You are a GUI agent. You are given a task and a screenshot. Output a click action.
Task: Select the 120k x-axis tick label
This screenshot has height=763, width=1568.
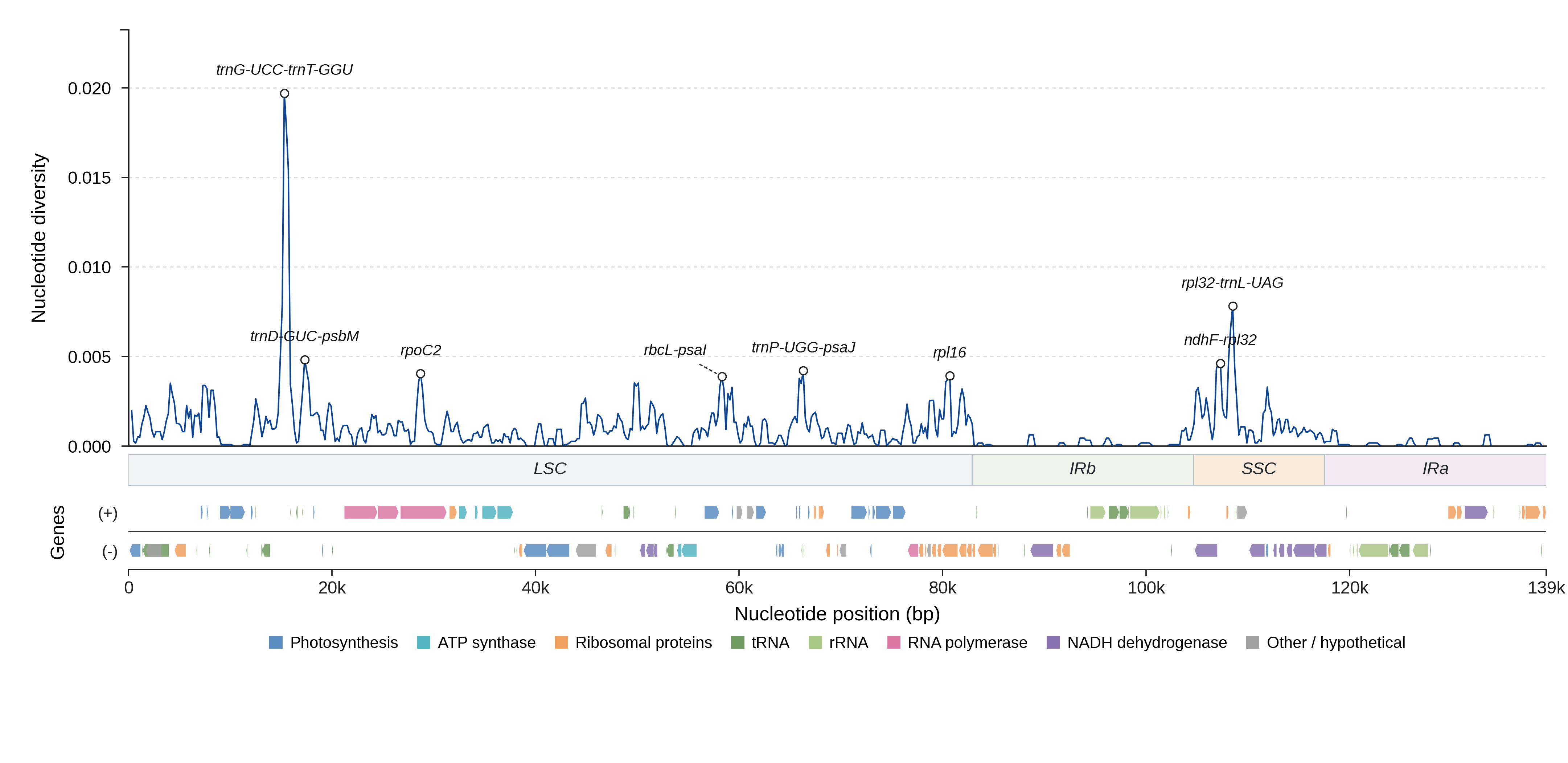(x=1350, y=588)
